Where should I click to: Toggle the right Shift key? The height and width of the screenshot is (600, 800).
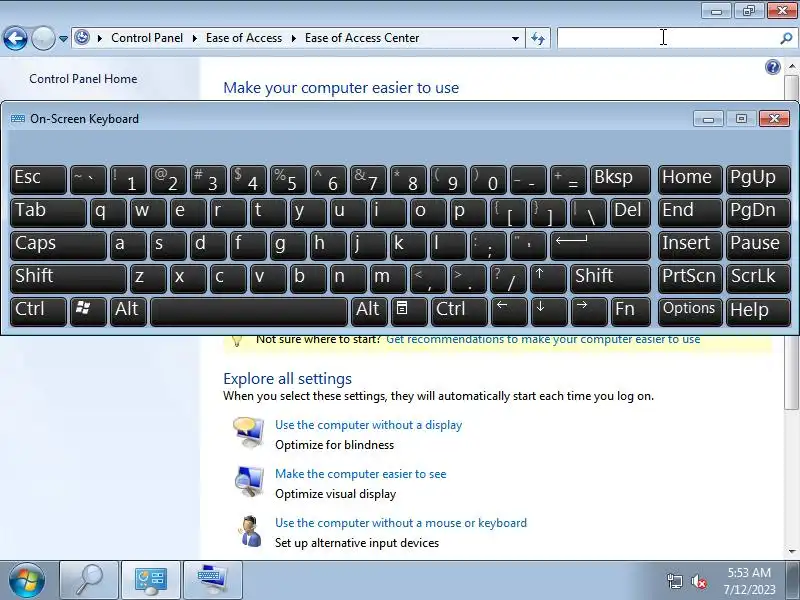[611, 278]
